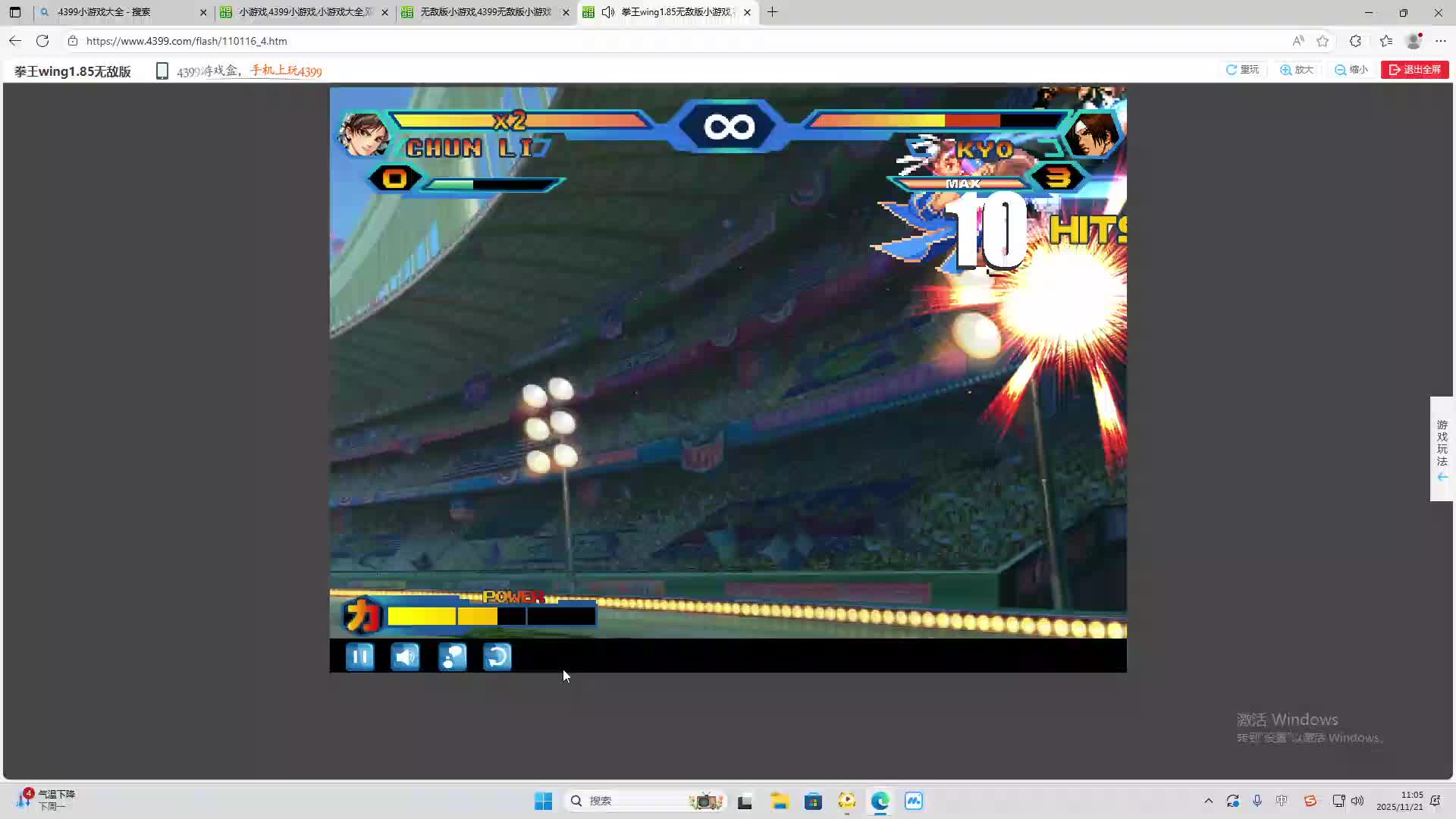Zoom out with the 缩小 button
1456x819 pixels.
click(x=1351, y=70)
